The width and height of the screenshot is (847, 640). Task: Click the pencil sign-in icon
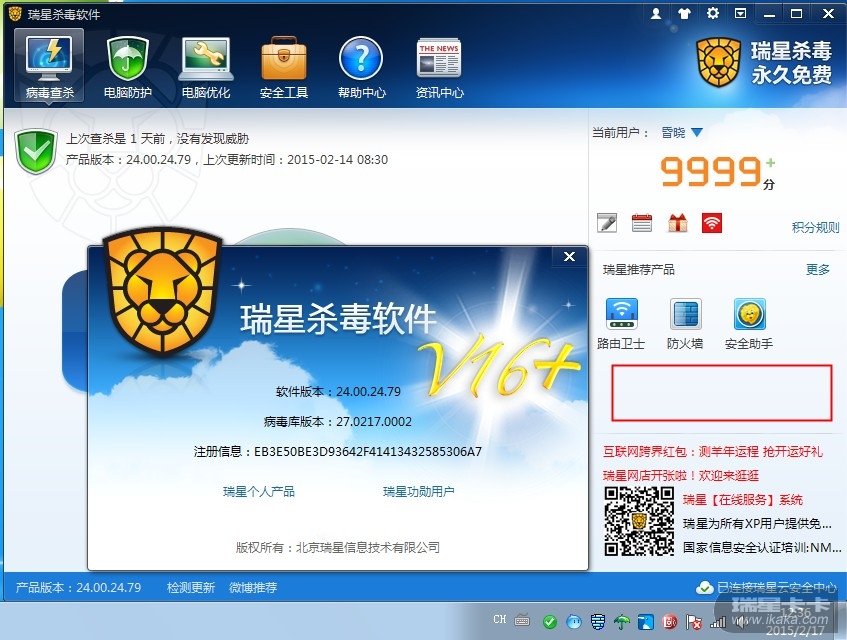[607, 223]
